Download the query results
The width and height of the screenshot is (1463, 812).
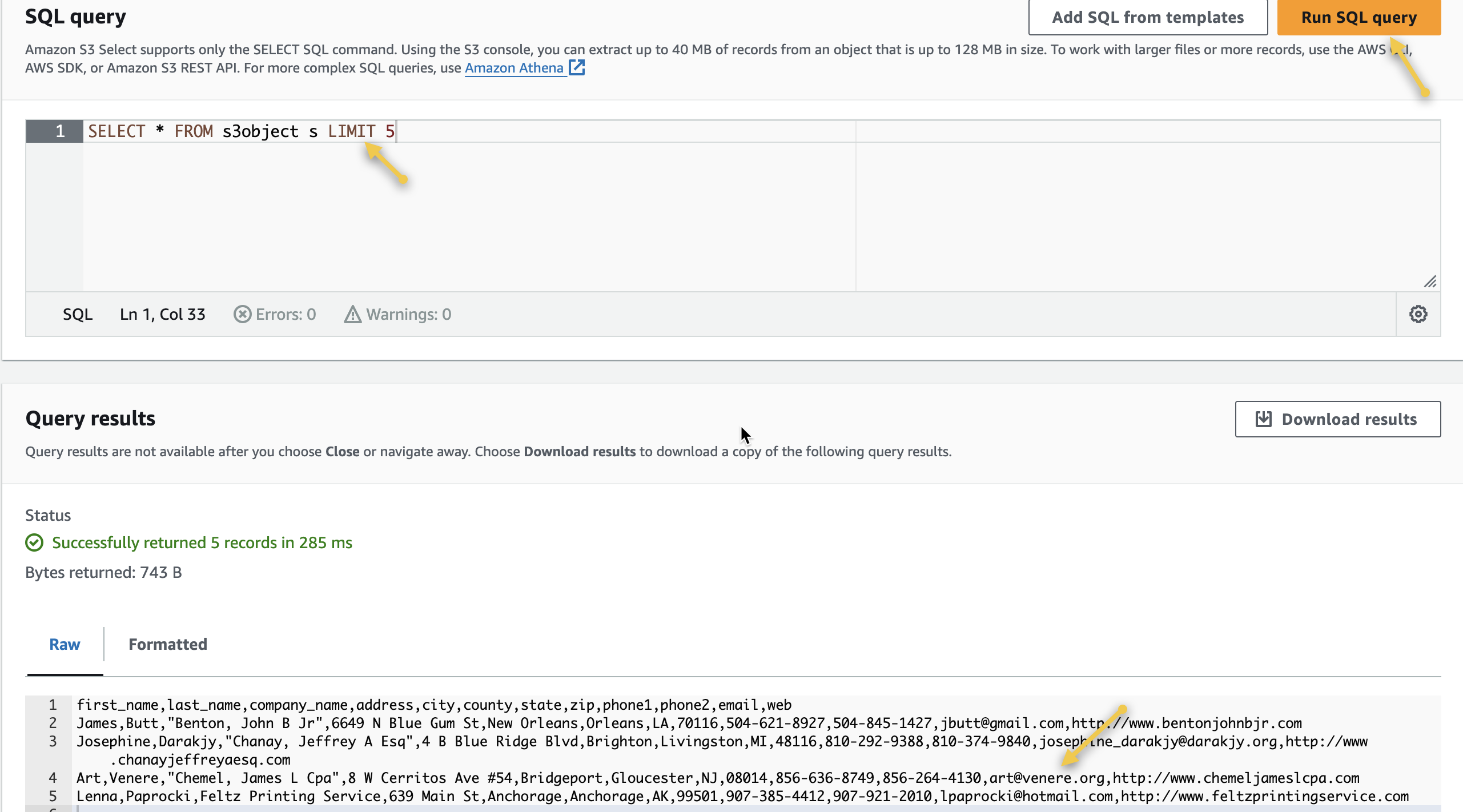pos(1337,419)
